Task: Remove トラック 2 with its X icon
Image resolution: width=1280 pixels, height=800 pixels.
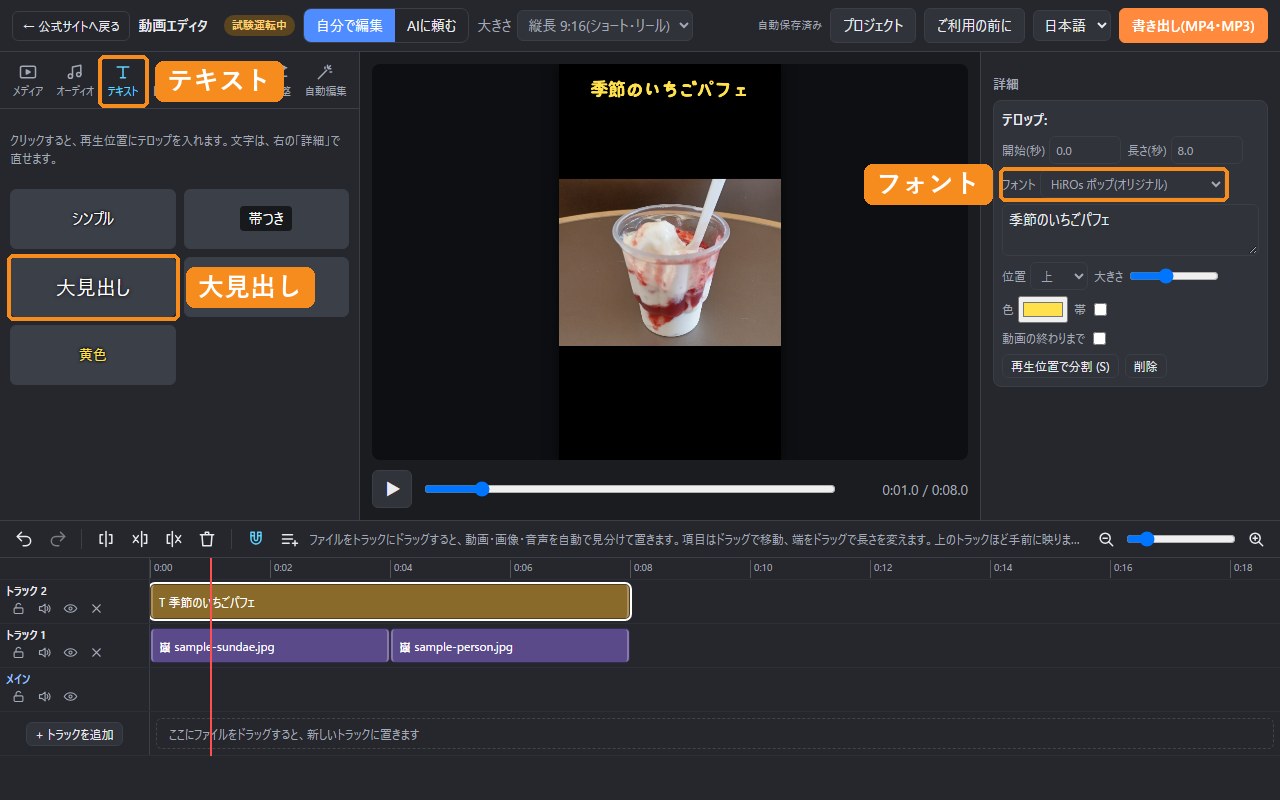Action: click(96, 608)
